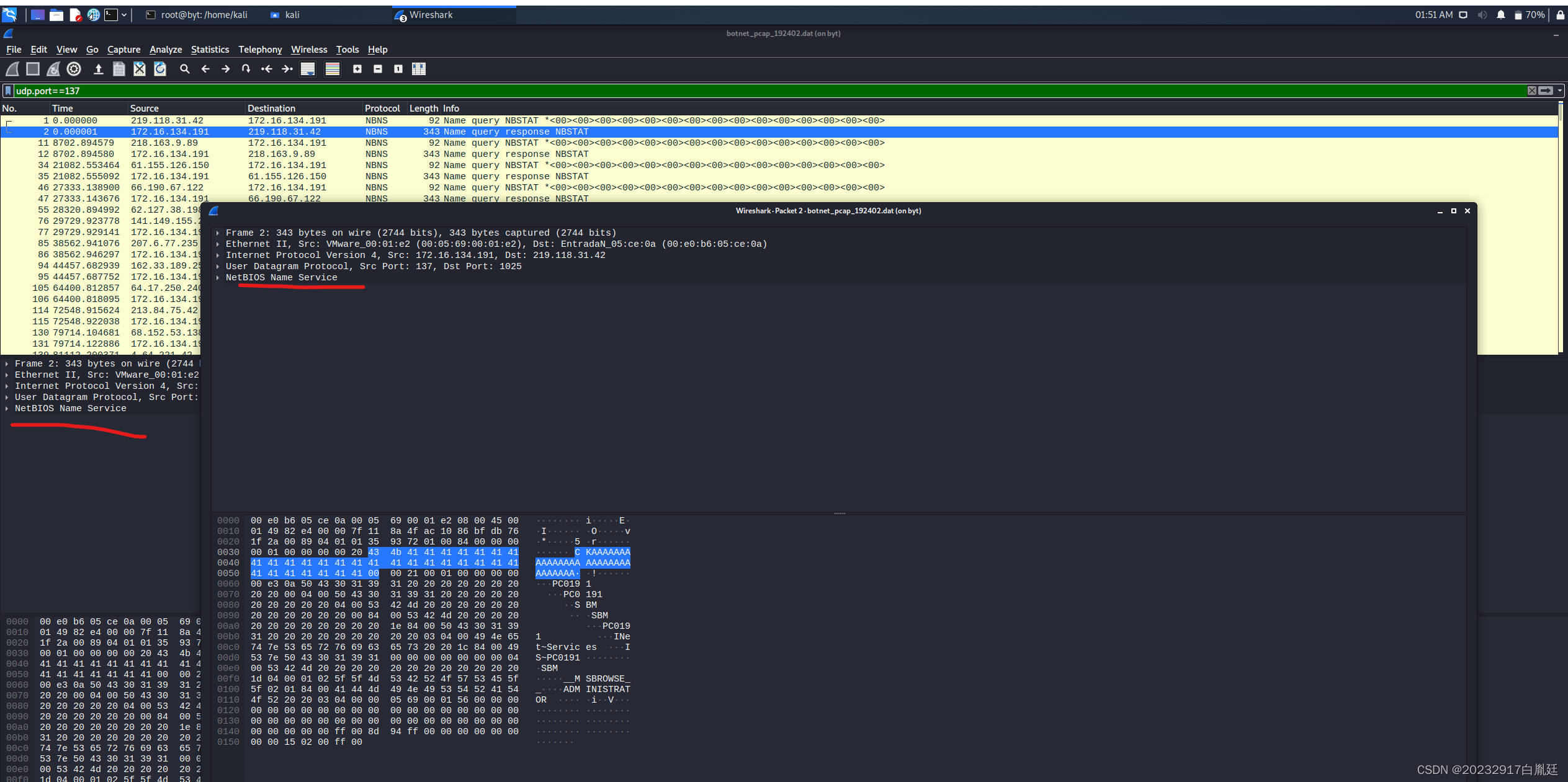Go to specified packet icon
The height and width of the screenshot is (782, 1568).
click(246, 69)
